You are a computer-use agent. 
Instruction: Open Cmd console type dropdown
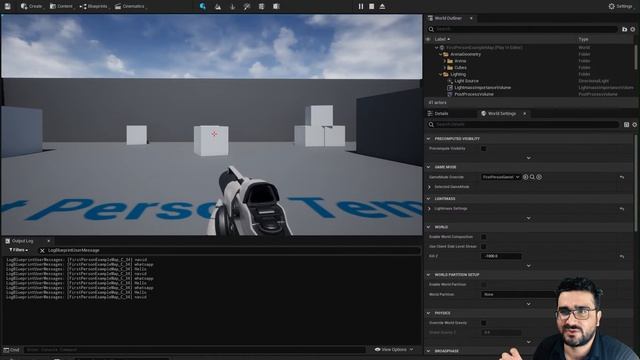[x=11, y=350]
